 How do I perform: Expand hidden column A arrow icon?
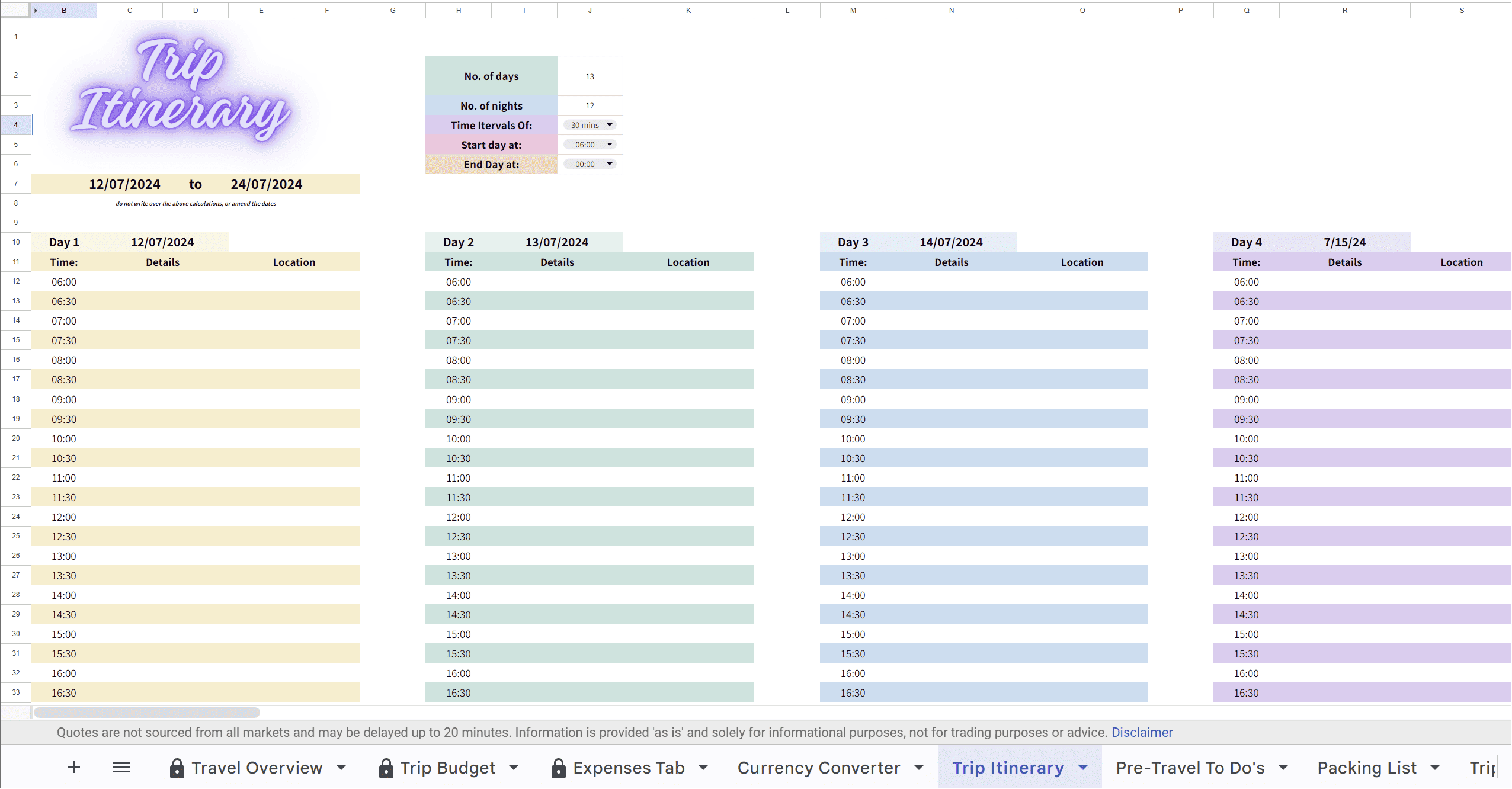tap(36, 11)
